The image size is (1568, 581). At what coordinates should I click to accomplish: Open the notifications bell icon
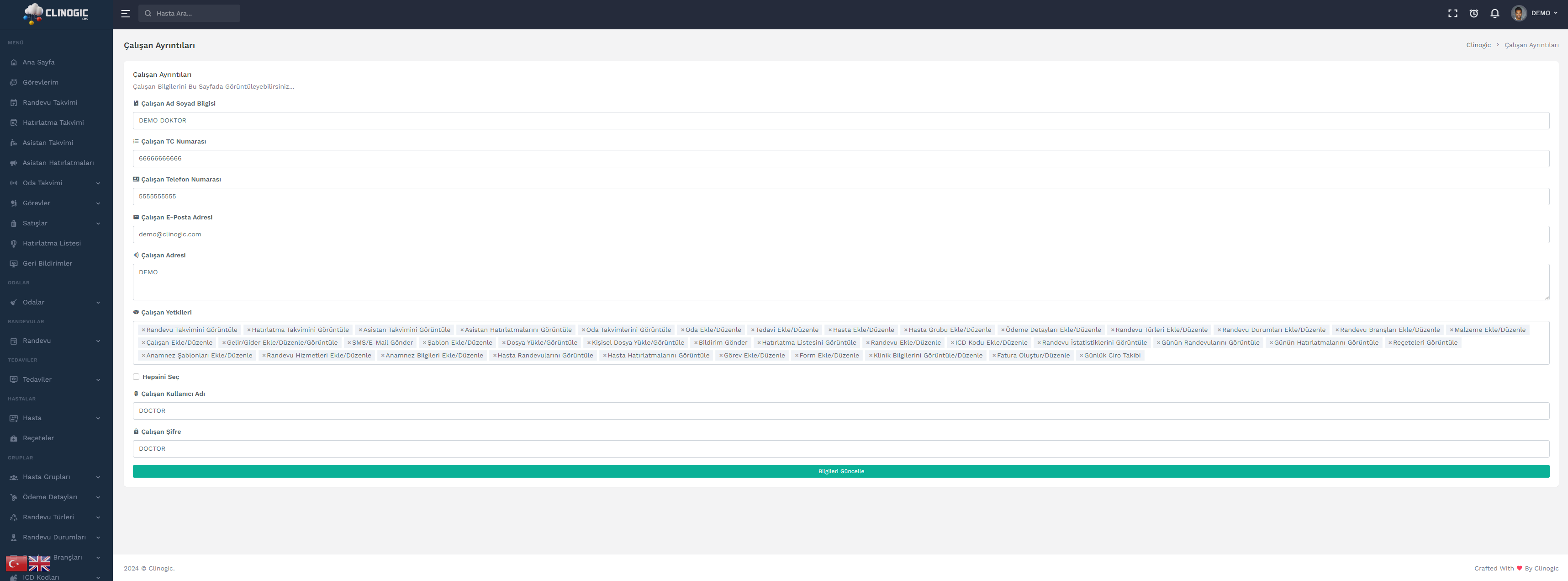(x=1494, y=13)
